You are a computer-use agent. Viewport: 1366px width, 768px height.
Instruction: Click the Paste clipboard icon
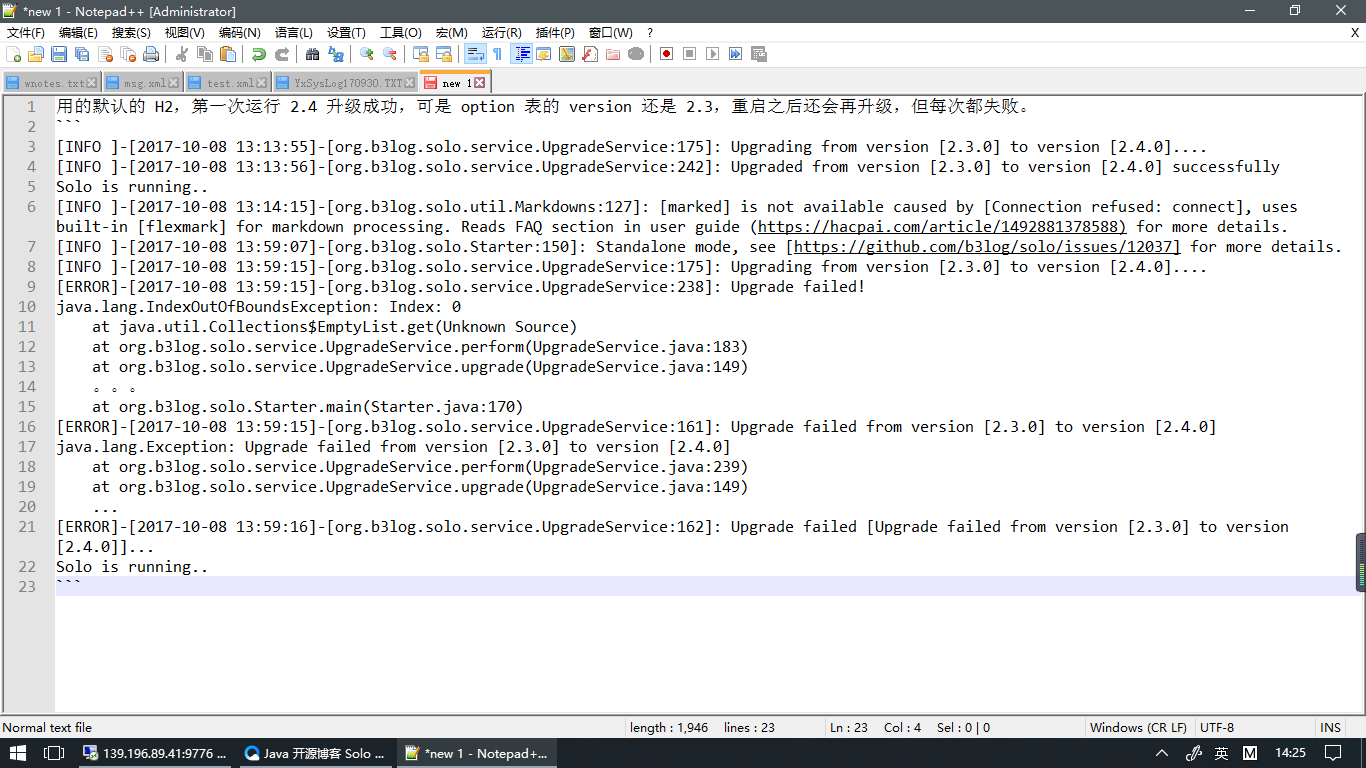228,54
